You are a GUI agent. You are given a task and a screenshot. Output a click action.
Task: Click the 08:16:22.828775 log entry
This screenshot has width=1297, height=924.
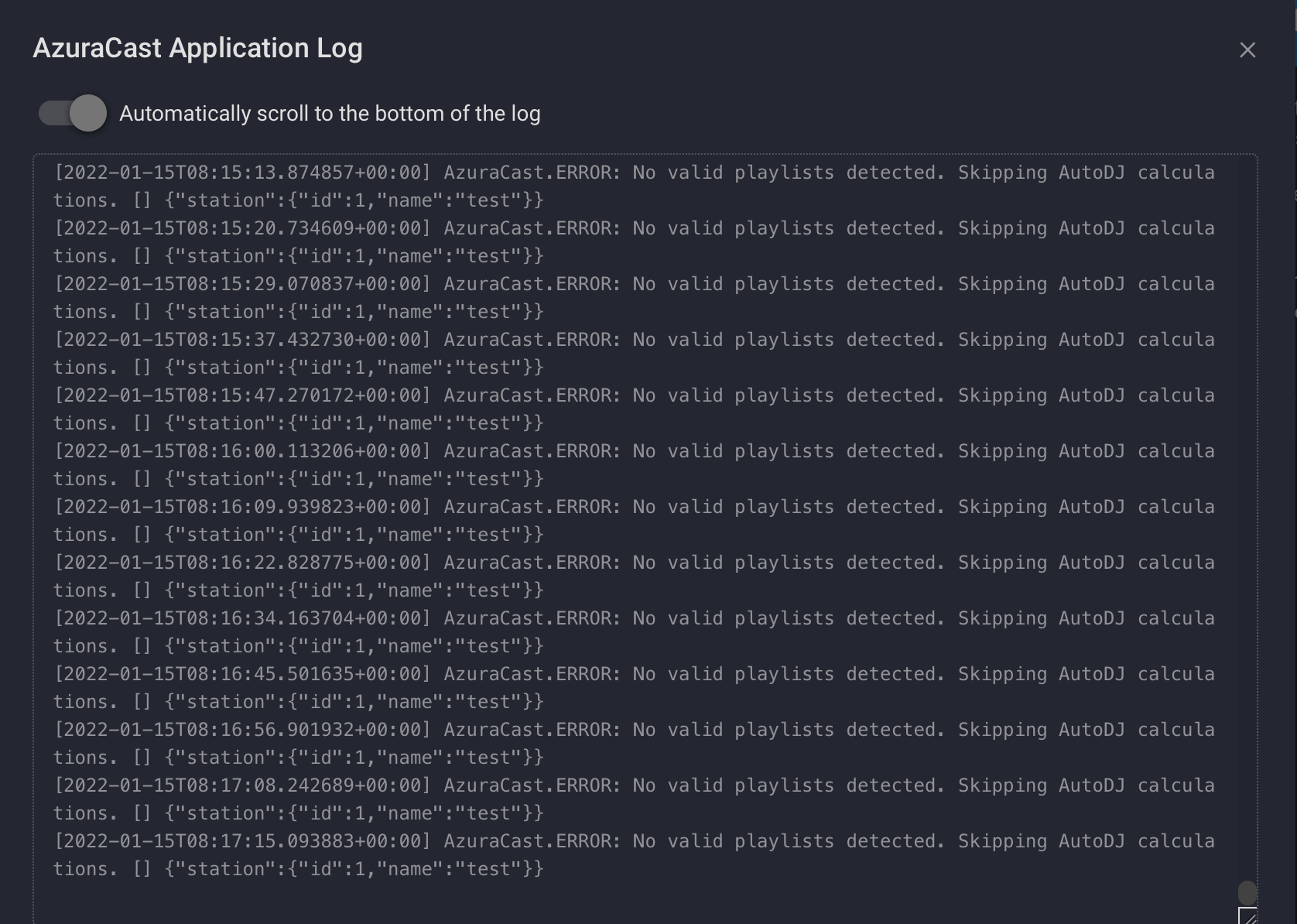click(x=242, y=562)
